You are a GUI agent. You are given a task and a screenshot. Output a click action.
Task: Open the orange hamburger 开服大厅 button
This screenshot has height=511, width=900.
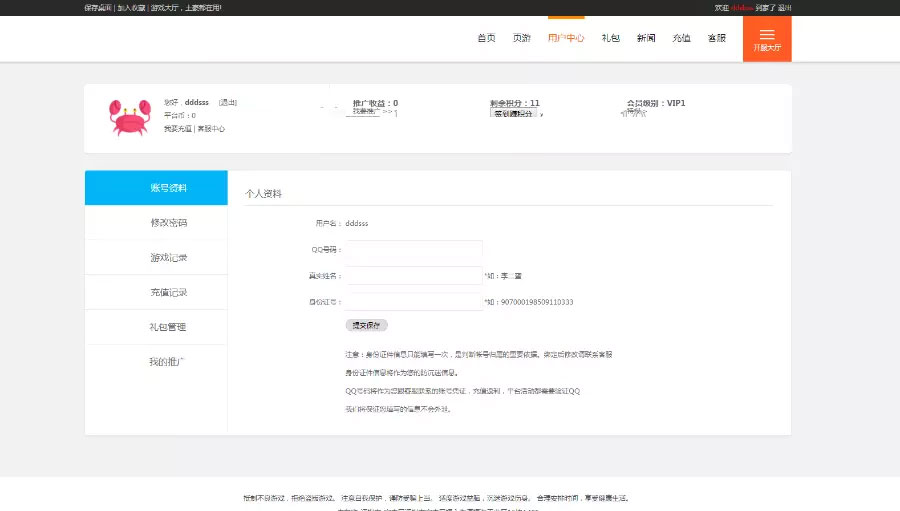767,39
